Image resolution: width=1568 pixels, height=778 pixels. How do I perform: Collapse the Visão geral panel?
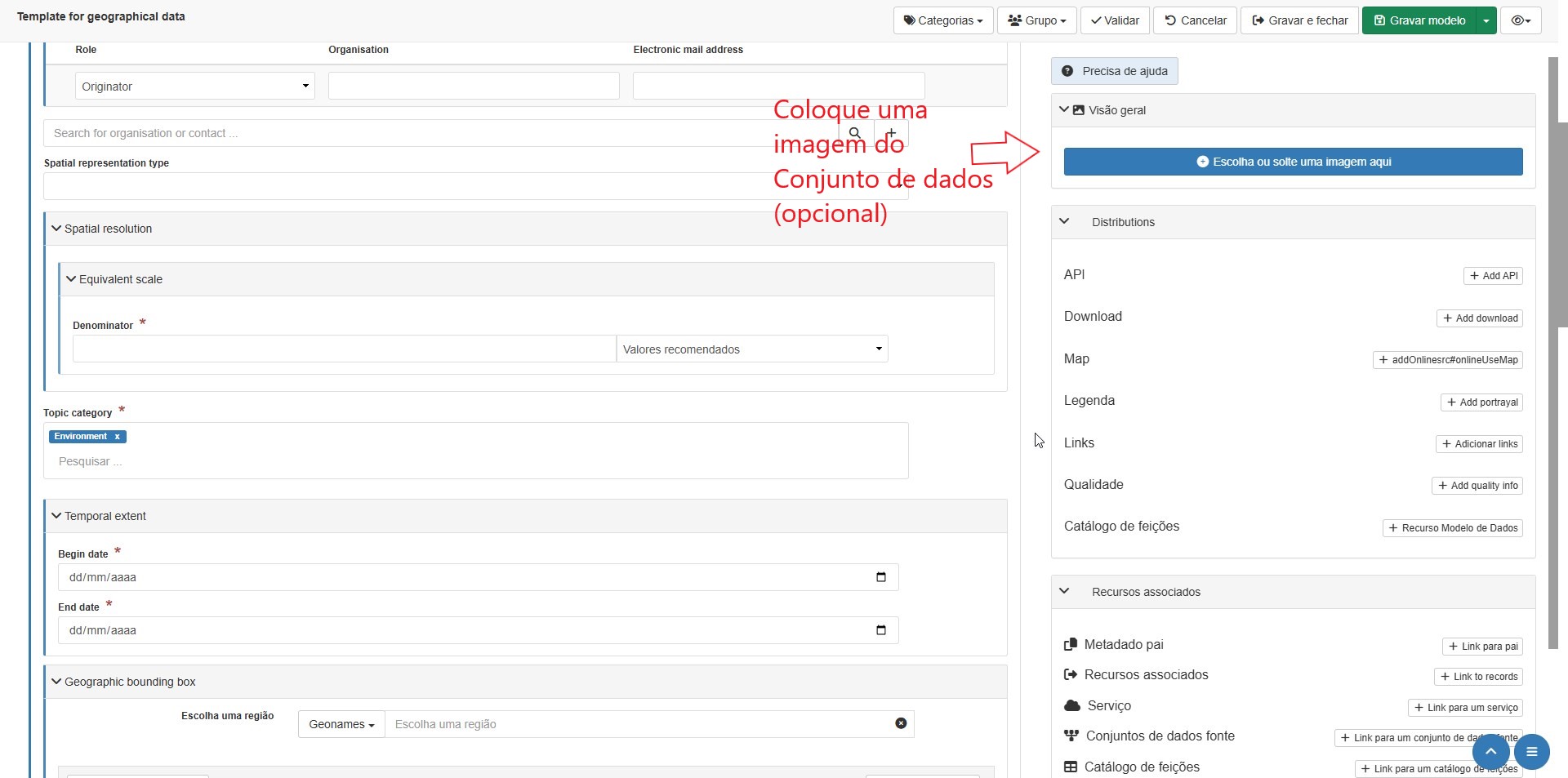(x=1064, y=110)
